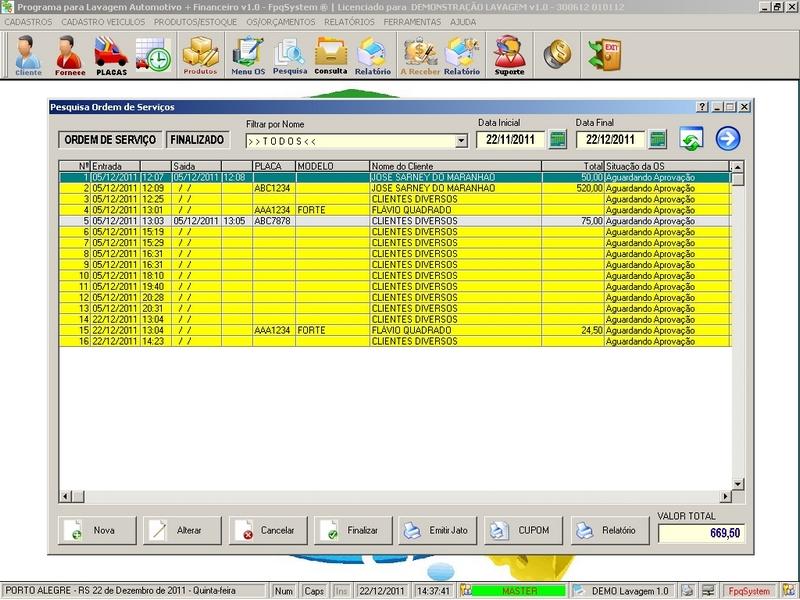Click the Cancelar button
This screenshot has width=800, height=600.
[268, 531]
